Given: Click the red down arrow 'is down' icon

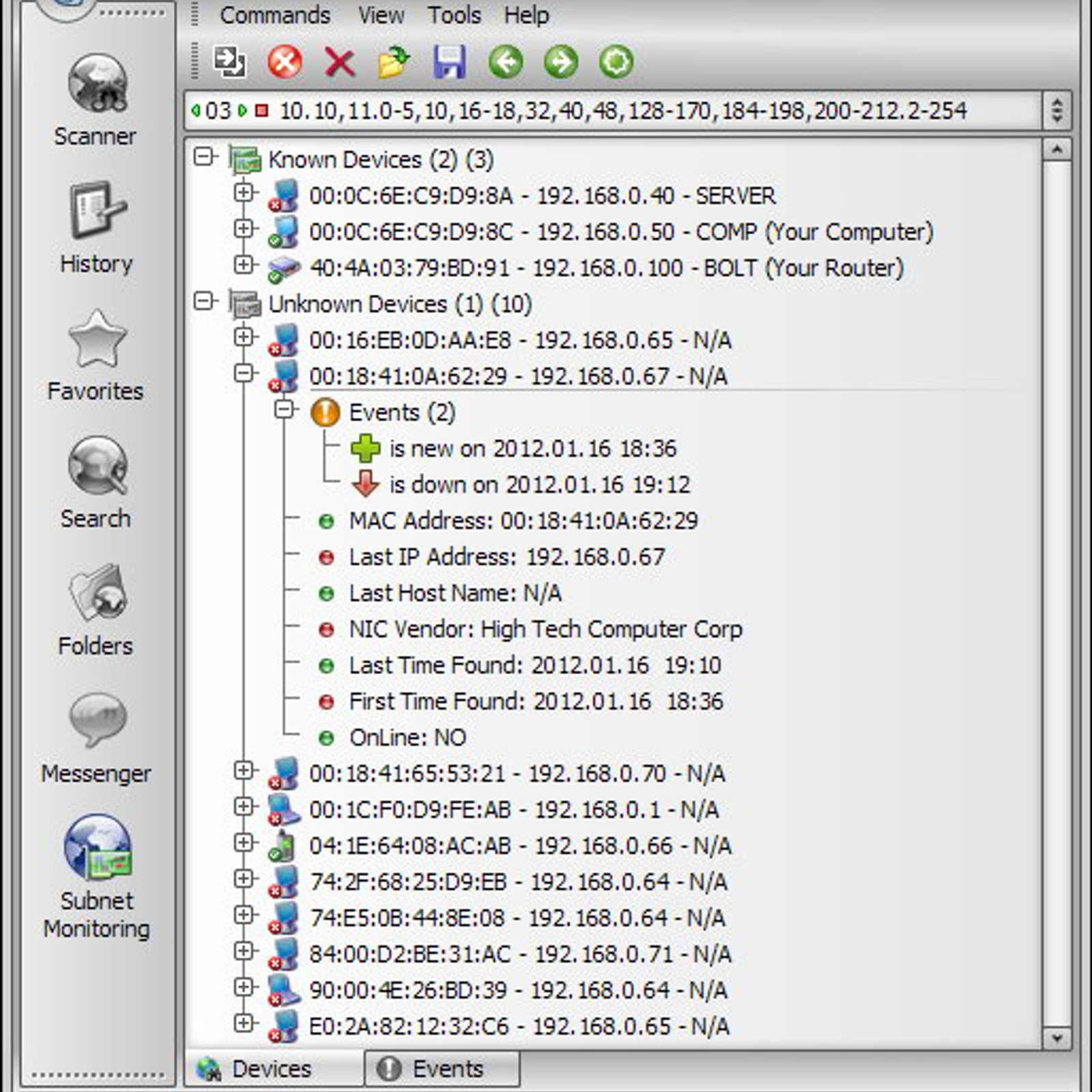Looking at the screenshot, I should coord(365,484).
